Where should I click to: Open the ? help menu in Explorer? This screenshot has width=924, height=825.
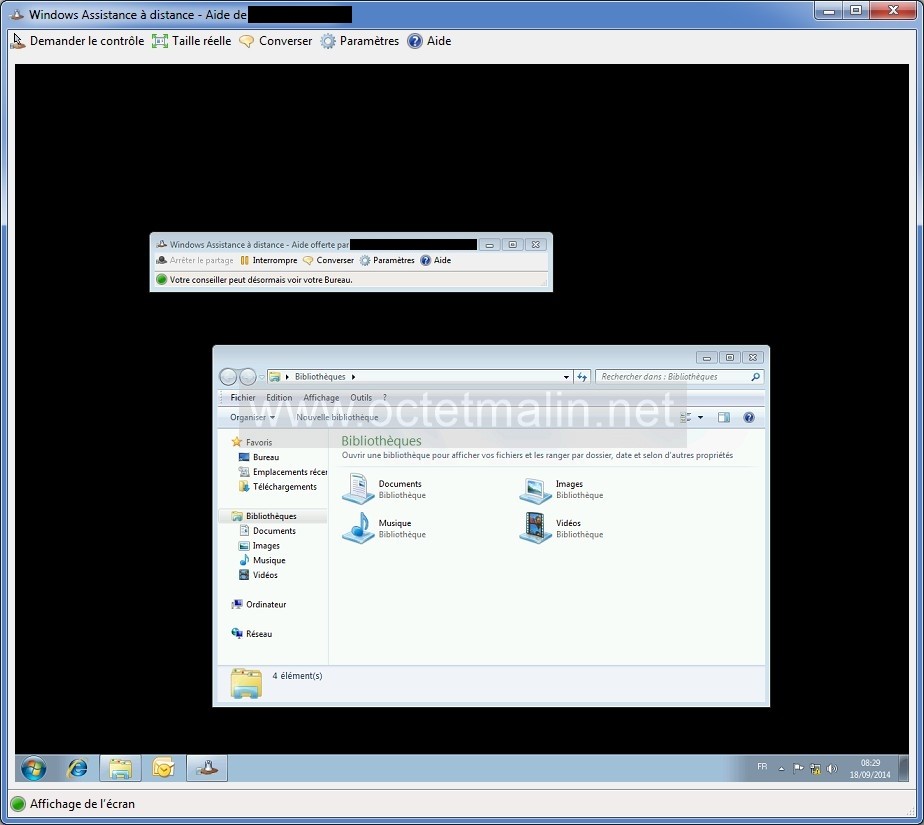tap(385, 397)
